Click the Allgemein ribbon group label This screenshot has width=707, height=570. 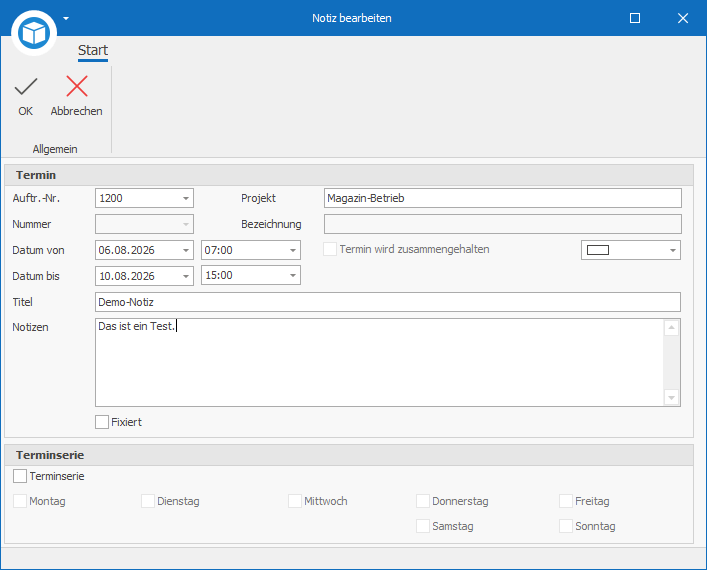(x=55, y=149)
